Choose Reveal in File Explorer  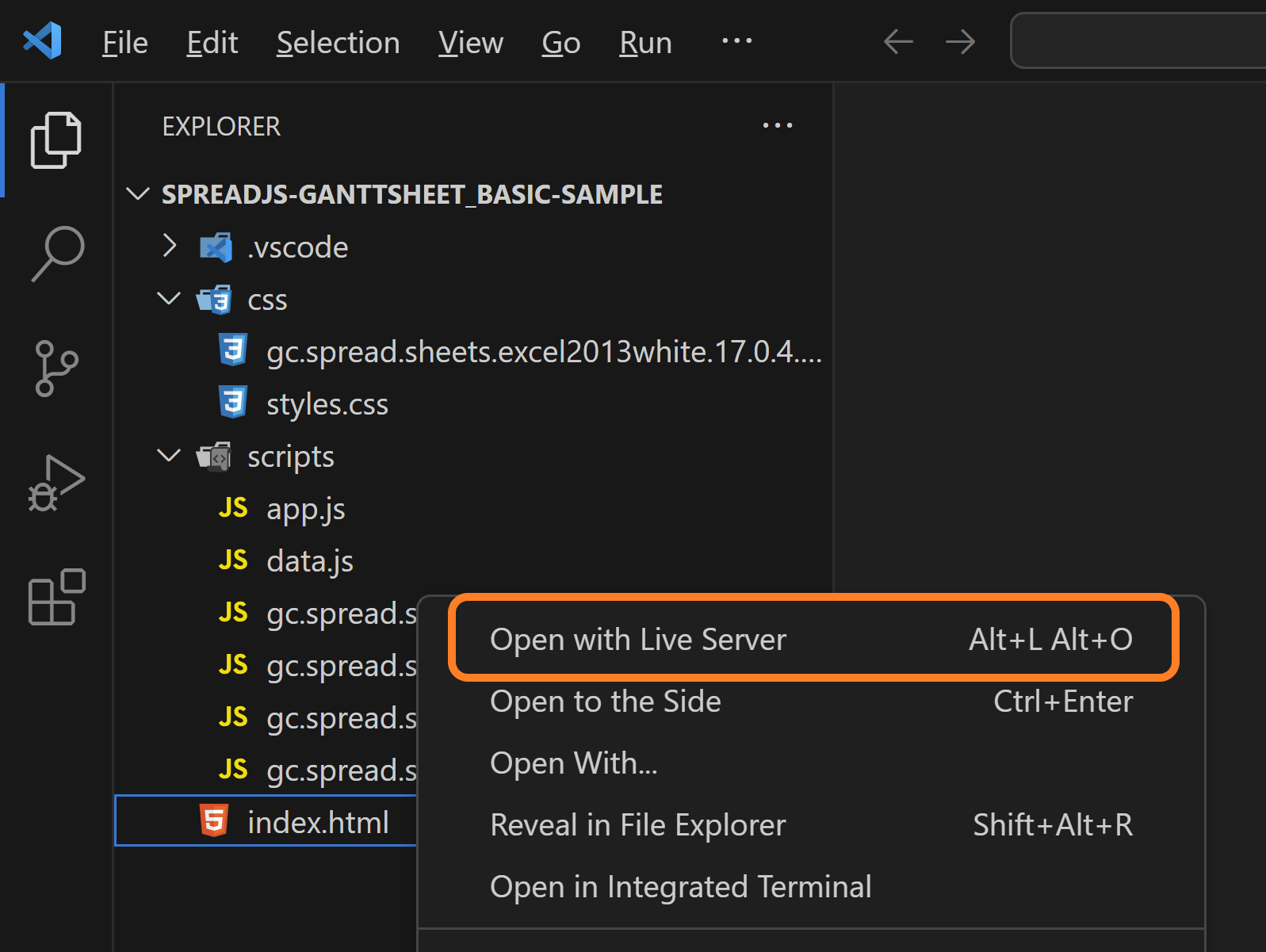click(x=812, y=825)
